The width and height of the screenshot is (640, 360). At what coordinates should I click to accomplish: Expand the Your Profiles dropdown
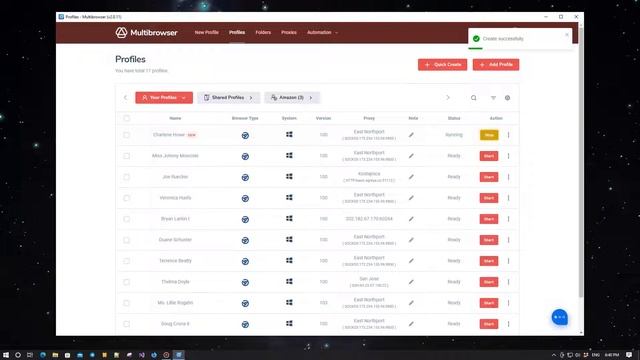tap(164, 98)
